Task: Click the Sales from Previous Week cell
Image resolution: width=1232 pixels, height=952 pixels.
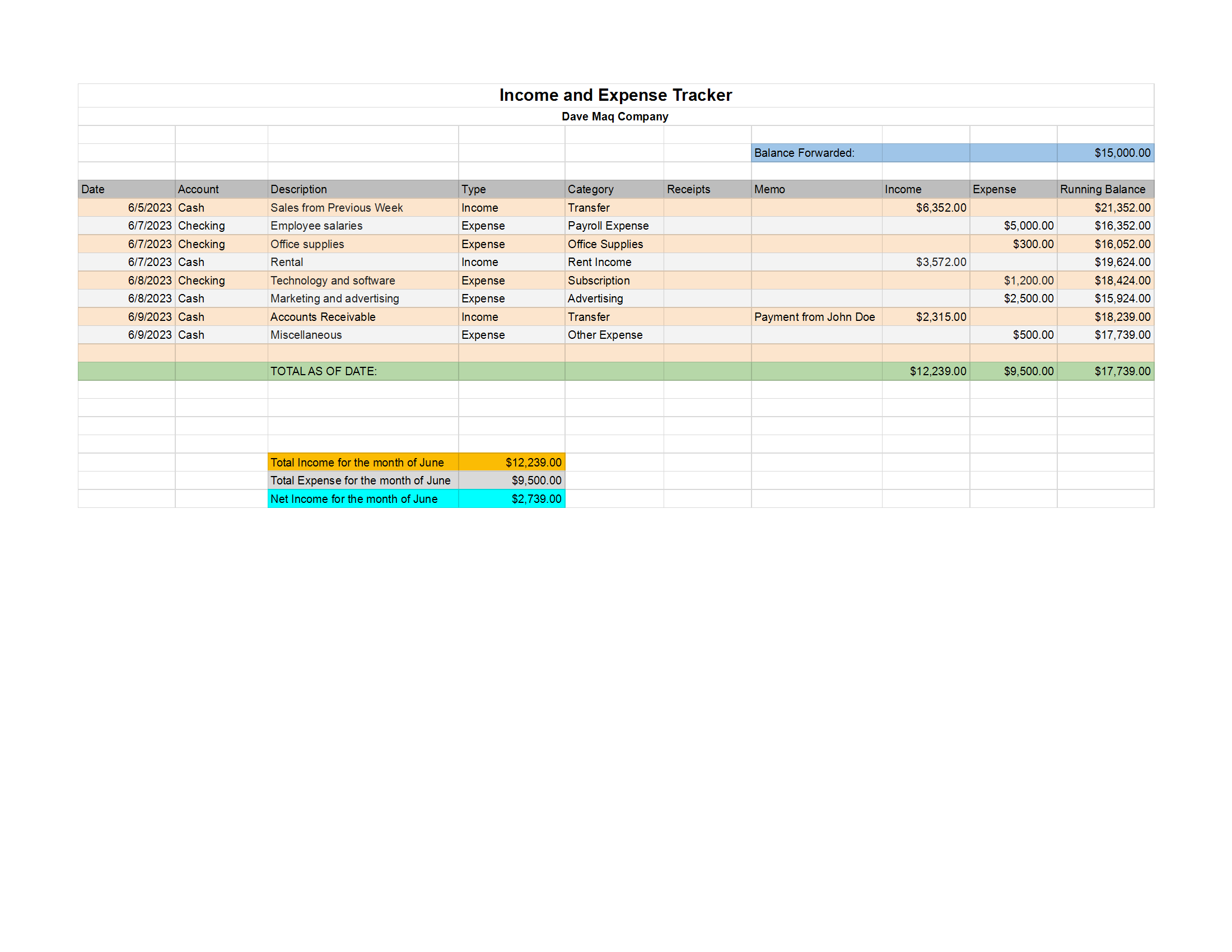Action: 336,208
